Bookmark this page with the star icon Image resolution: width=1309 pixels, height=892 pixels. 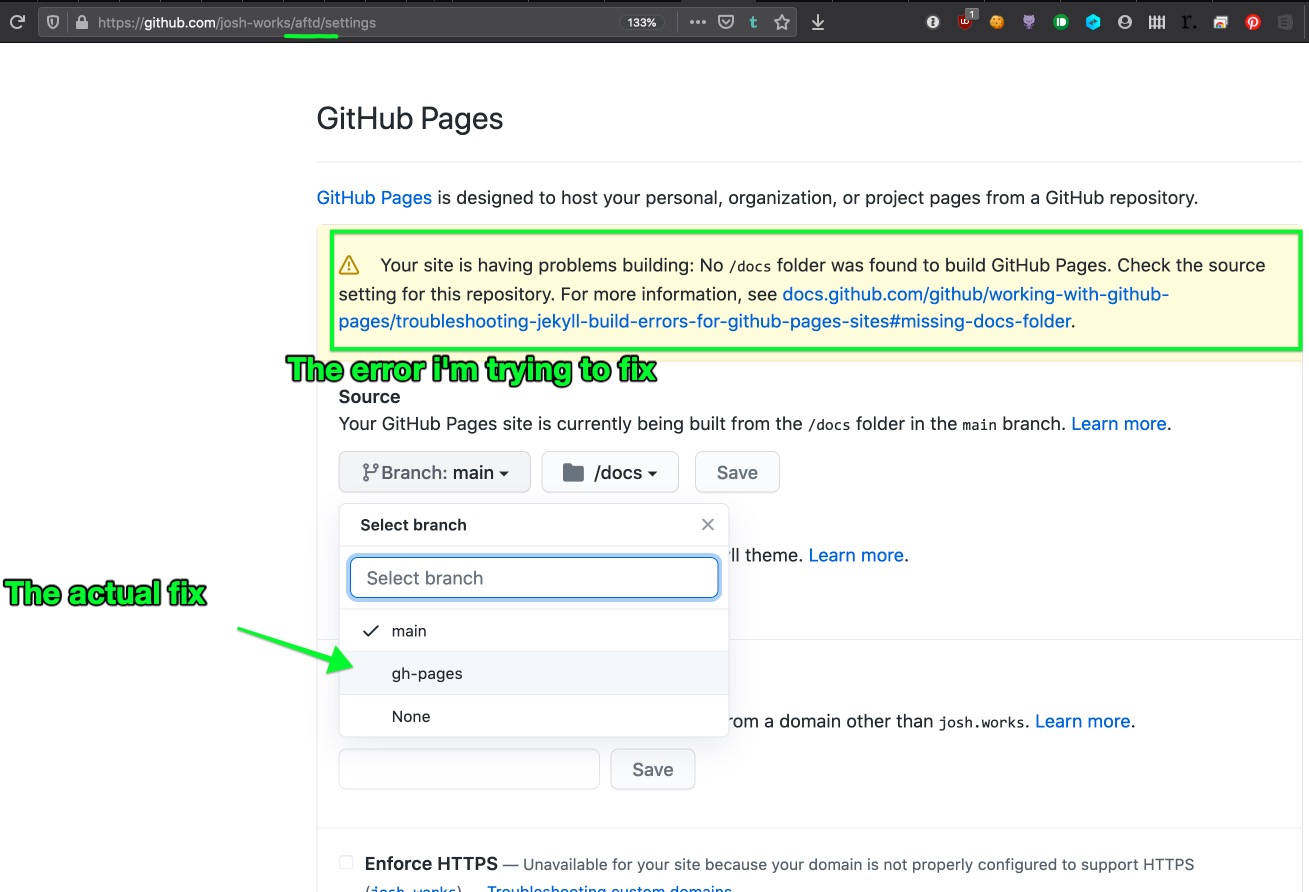point(782,22)
